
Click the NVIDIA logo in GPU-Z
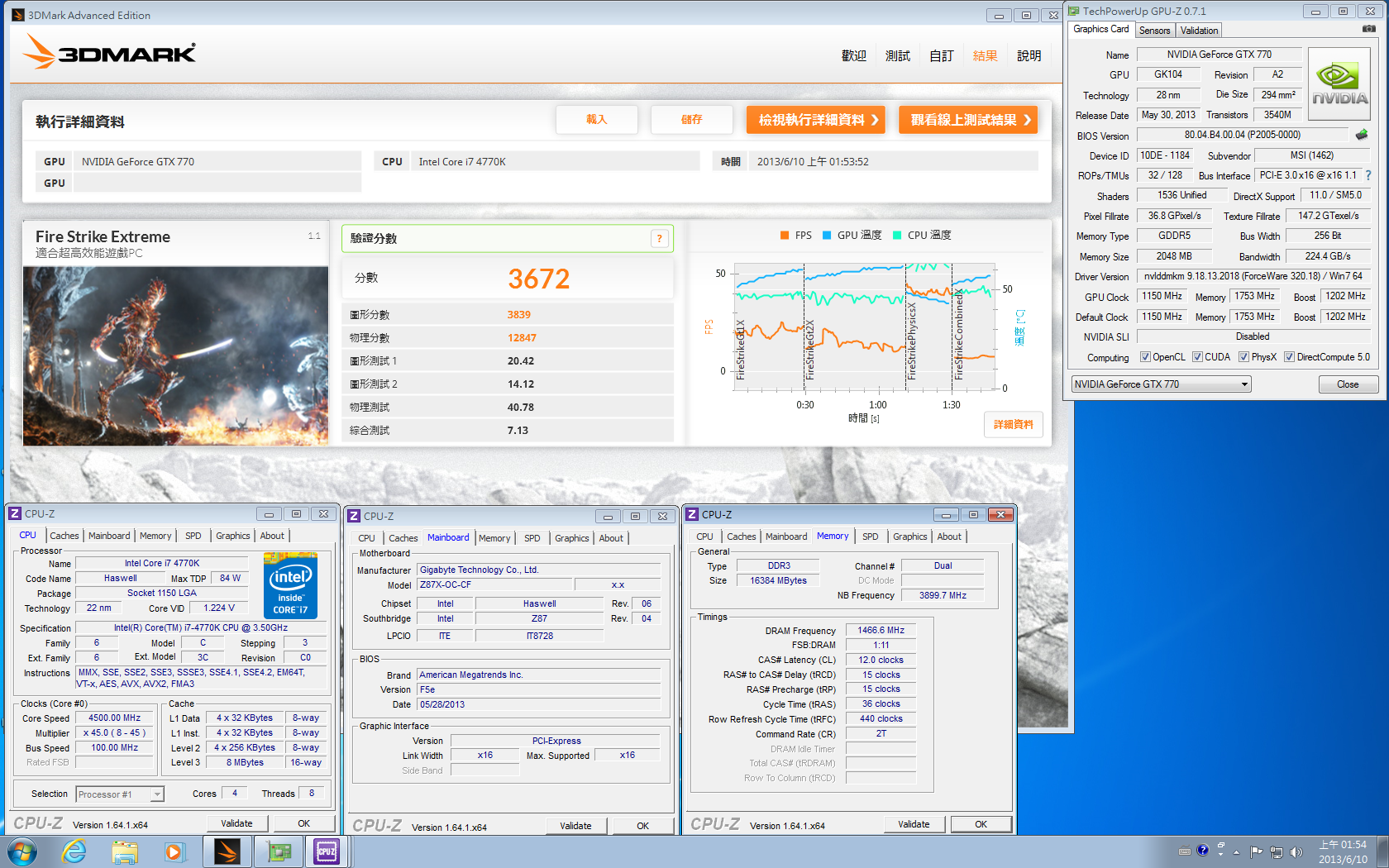point(1340,83)
